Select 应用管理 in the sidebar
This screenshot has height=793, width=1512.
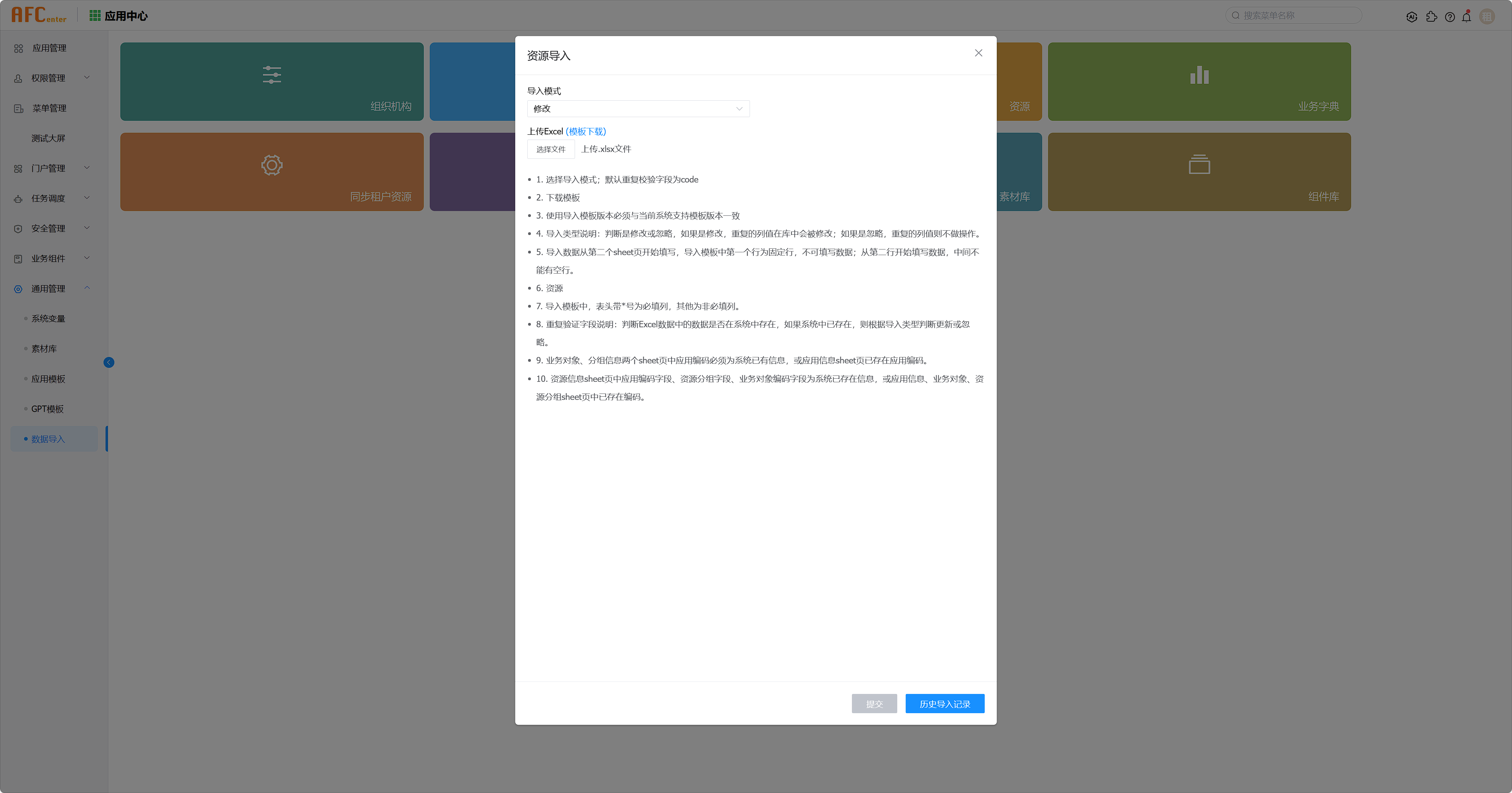(50, 48)
